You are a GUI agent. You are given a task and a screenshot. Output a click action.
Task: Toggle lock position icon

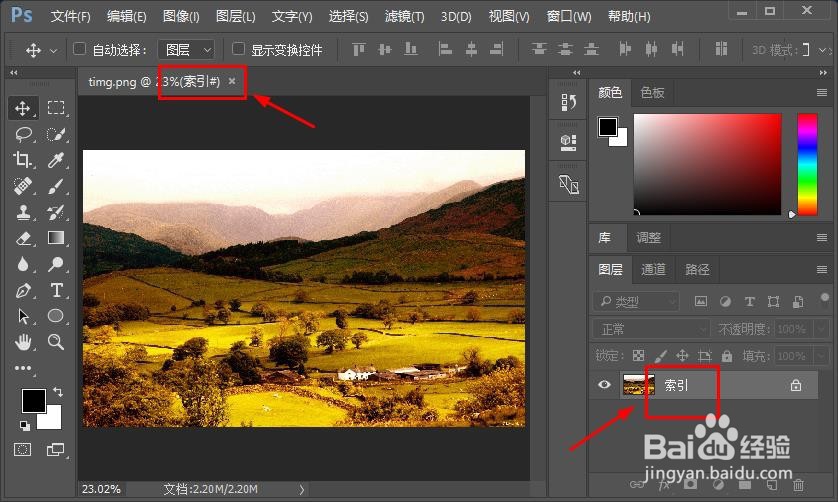tap(682, 356)
